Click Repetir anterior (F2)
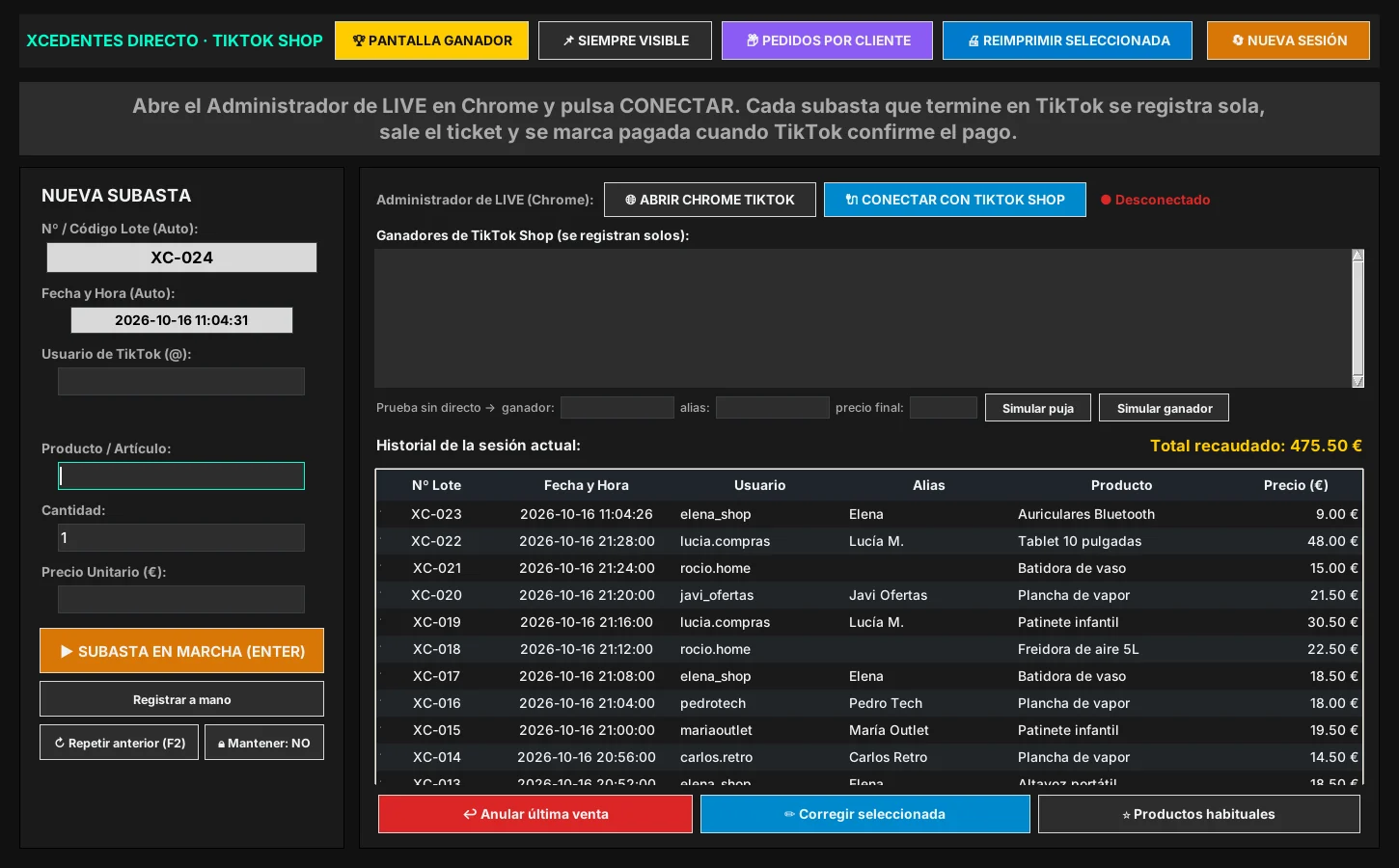The height and width of the screenshot is (868, 1399). point(120,743)
